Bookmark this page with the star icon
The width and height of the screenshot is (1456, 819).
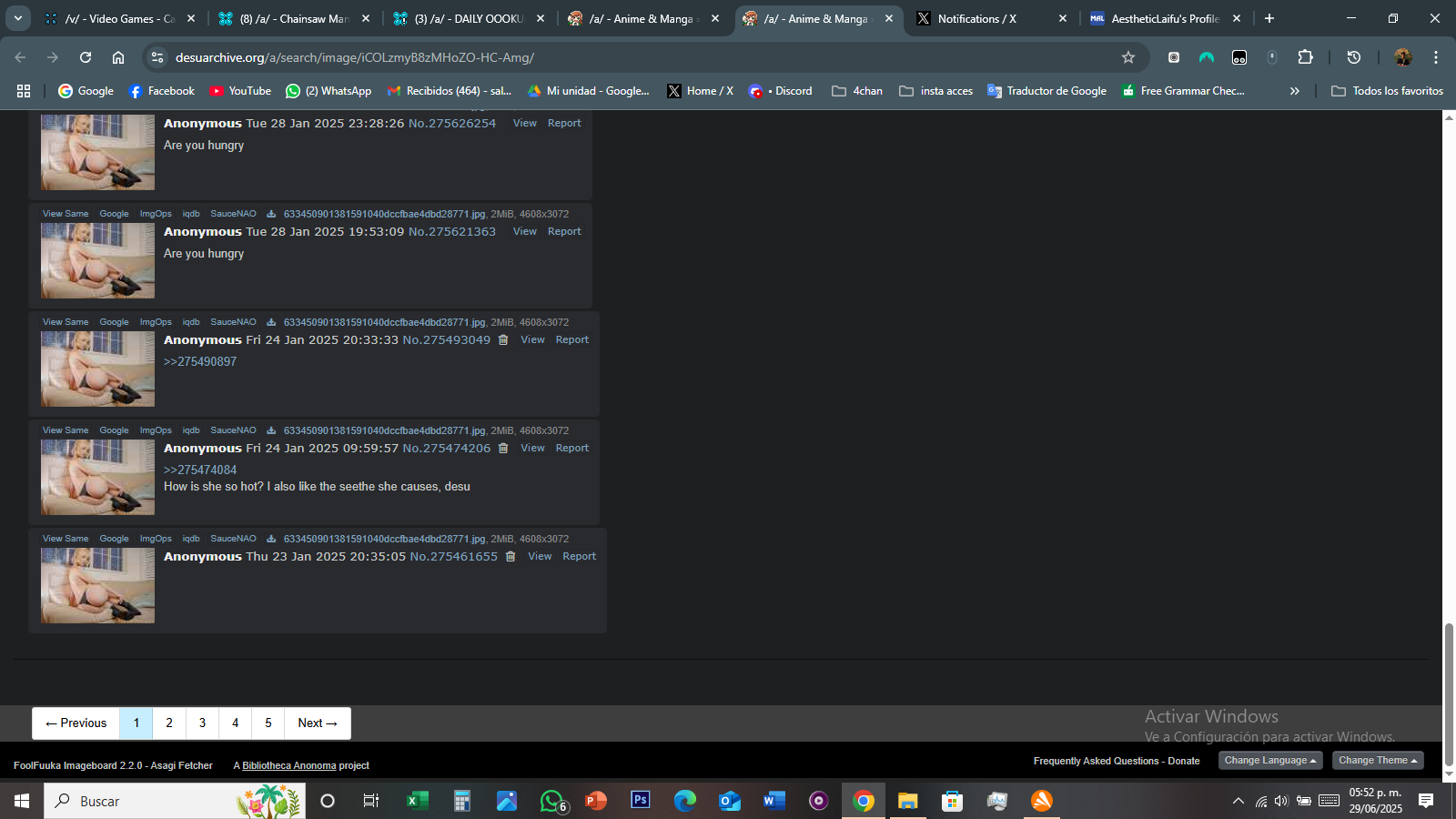point(1128,57)
